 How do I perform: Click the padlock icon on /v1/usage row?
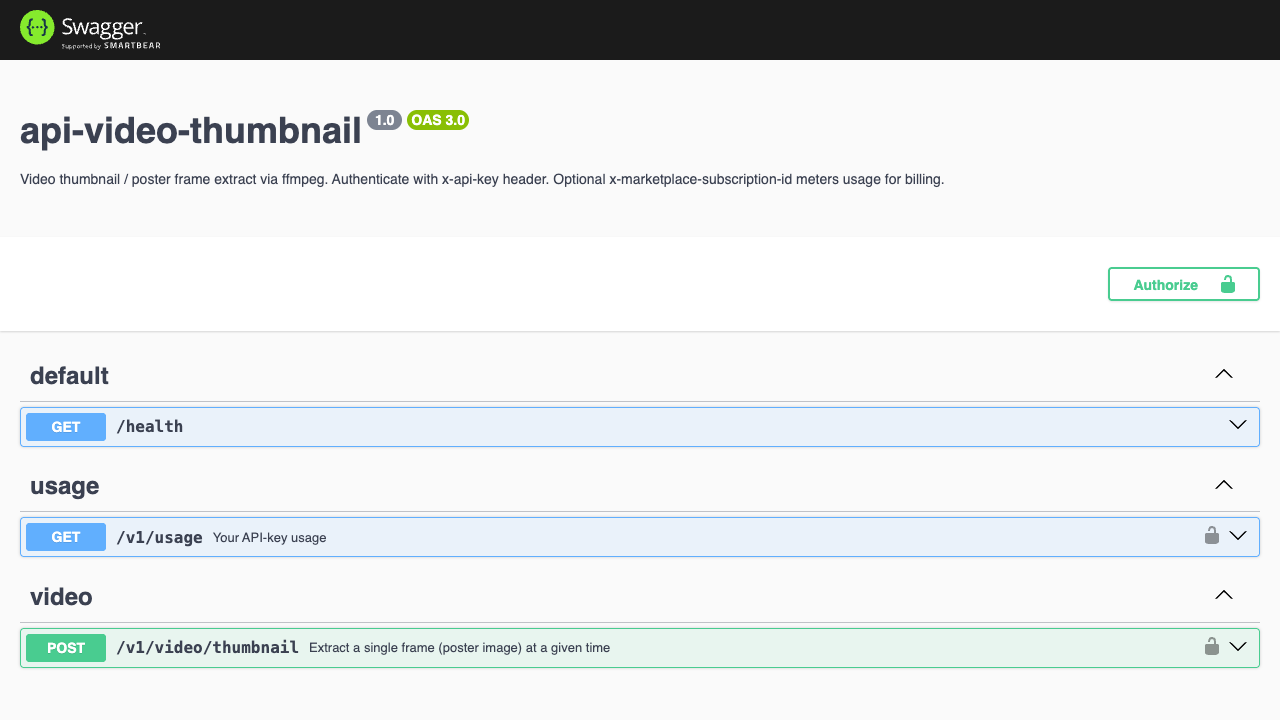[1211, 535]
